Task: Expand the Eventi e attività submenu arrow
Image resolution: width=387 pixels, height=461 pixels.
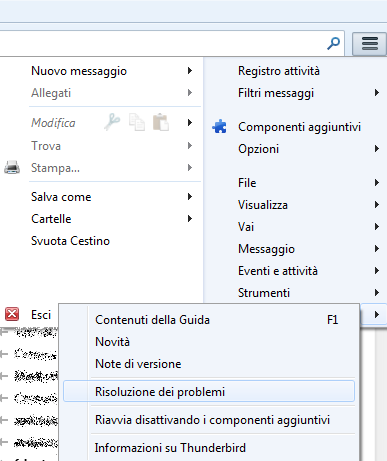Action: click(377, 270)
